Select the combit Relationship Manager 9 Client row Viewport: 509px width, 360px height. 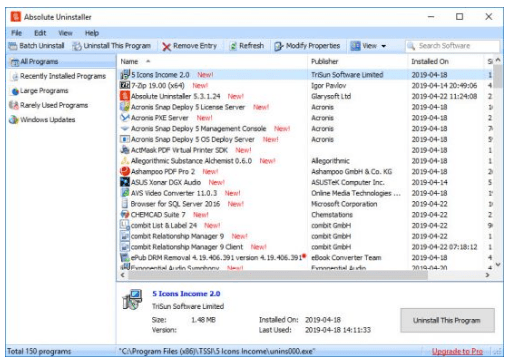306,247
